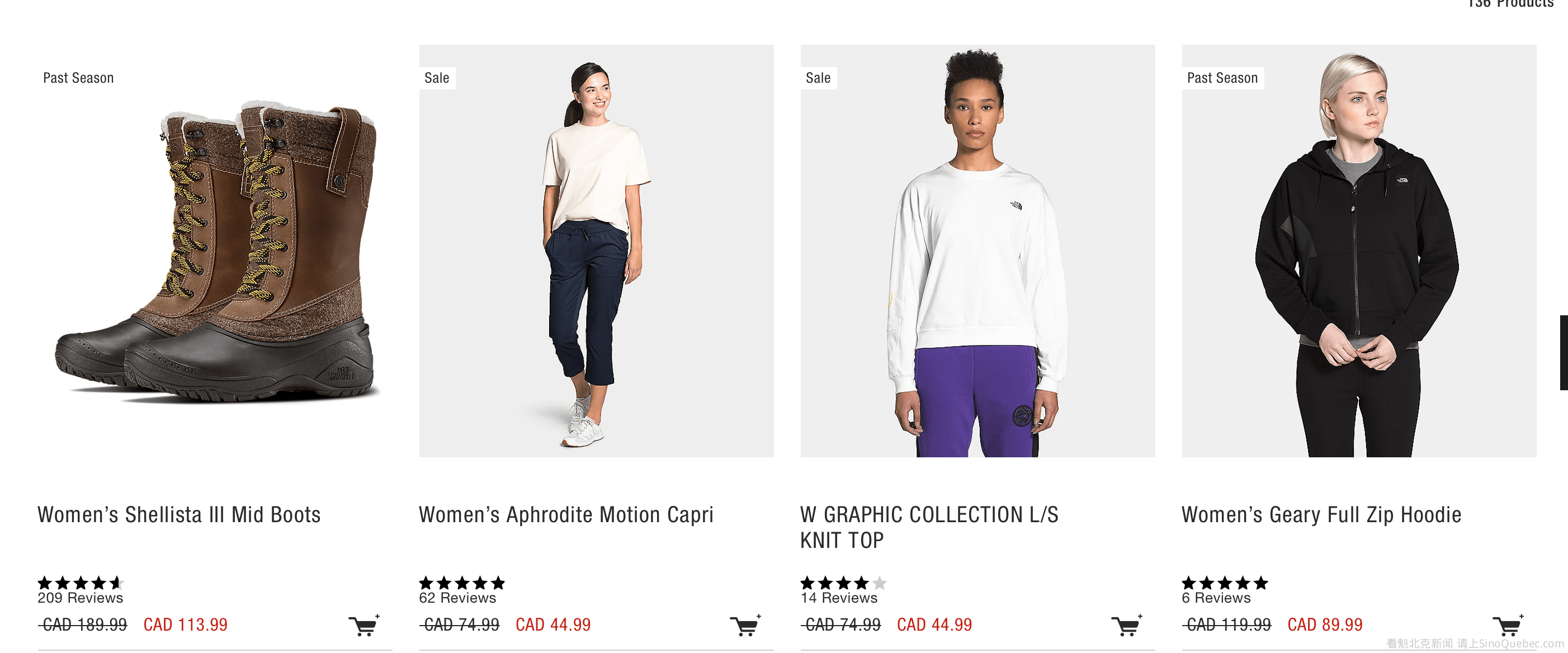Click star rating on Geary Hoodie
The image size is (1568, 653).
coord(1224,583)
